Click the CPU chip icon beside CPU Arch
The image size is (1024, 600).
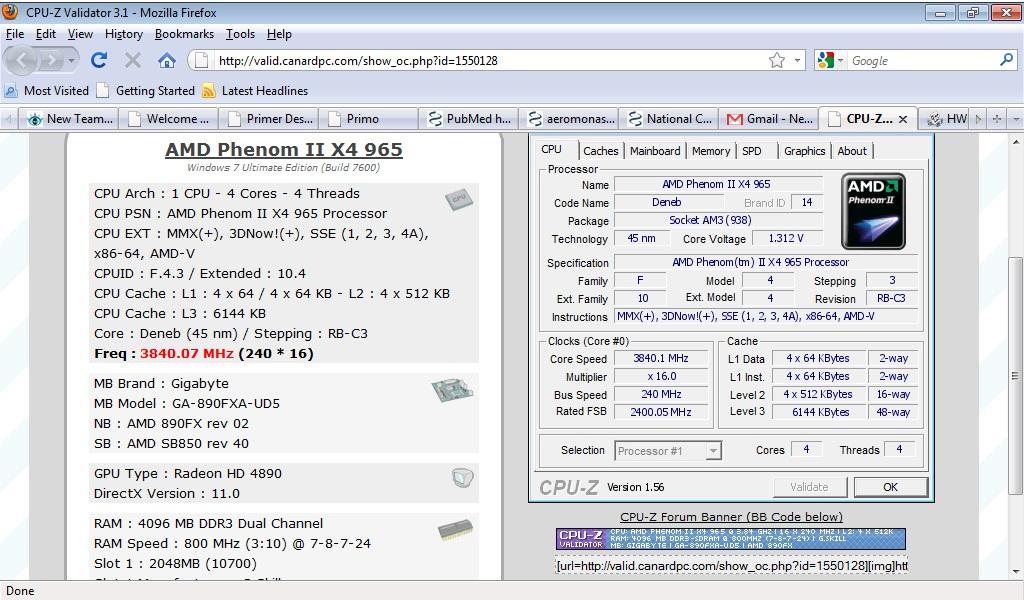458,198
